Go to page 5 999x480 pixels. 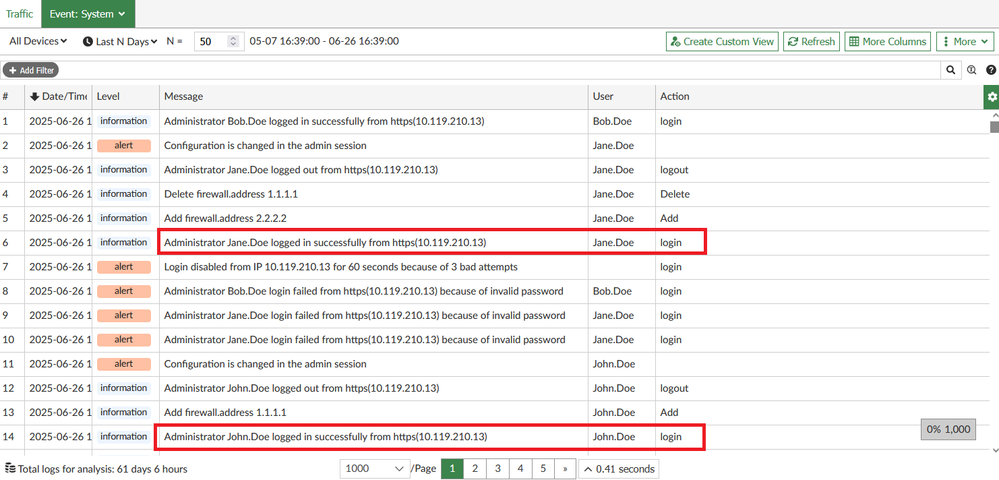pyautogui.click(x=543, y=469)
